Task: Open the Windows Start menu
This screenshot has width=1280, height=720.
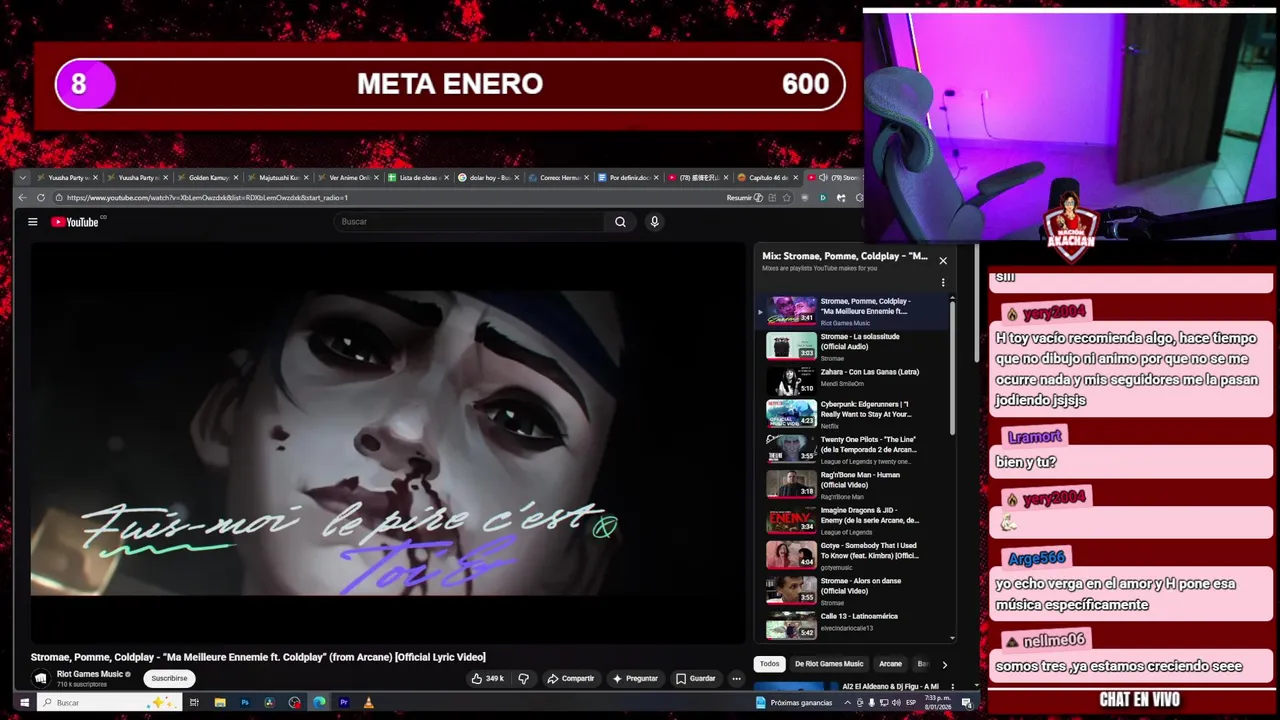Action: 24,703
